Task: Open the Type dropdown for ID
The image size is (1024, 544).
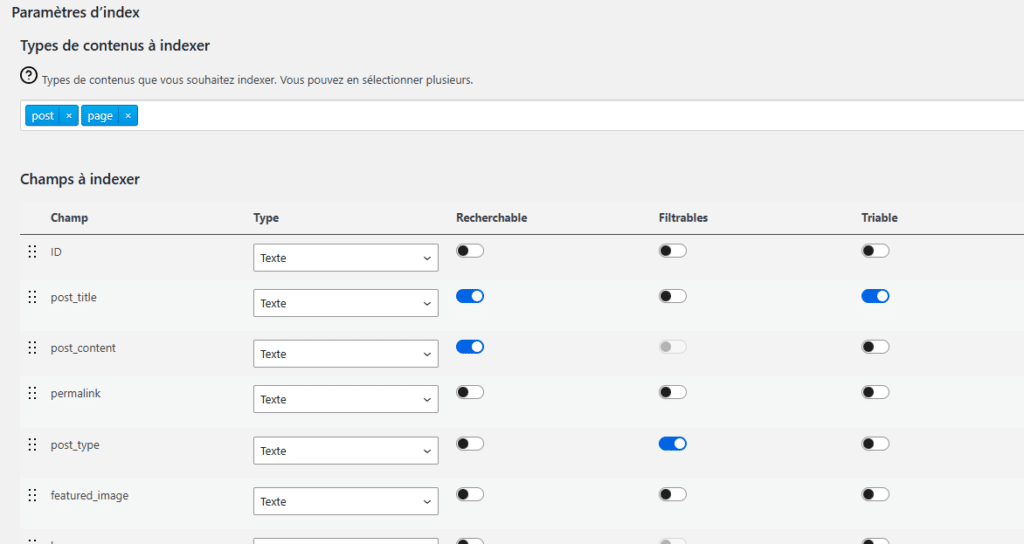Action: 345,258
